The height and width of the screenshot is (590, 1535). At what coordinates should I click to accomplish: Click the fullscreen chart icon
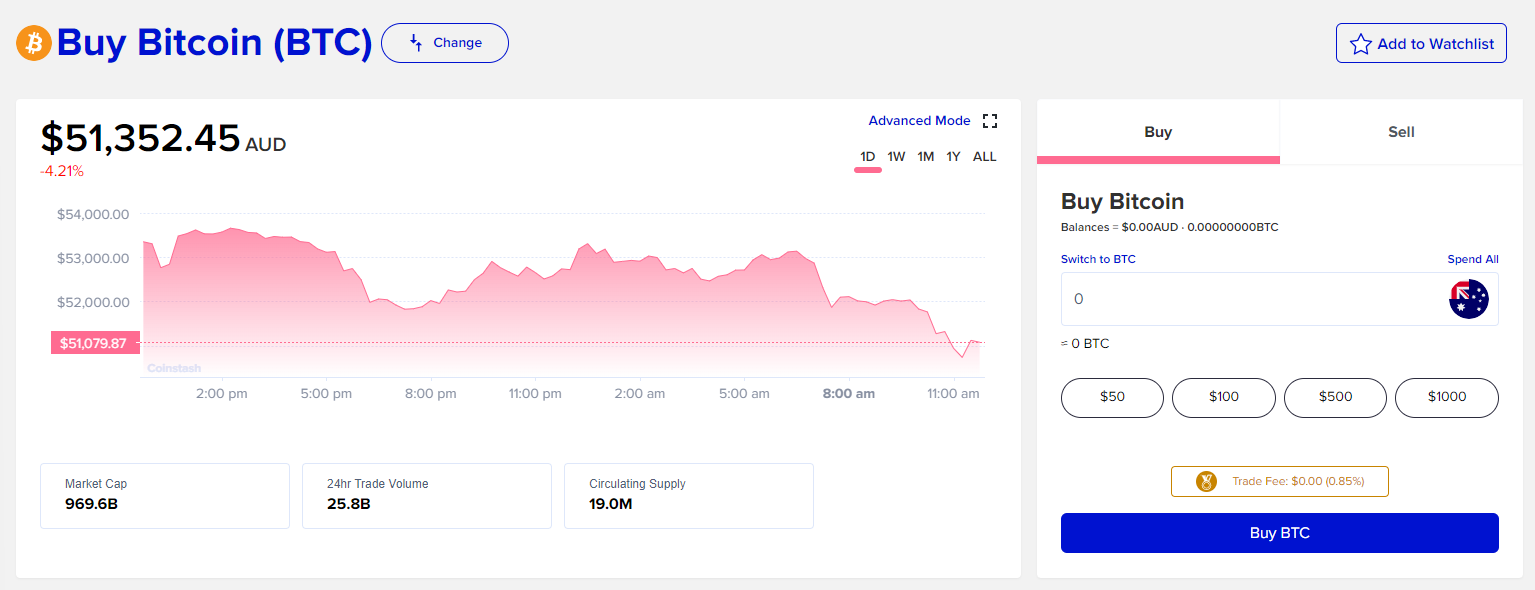pos(990,121)
